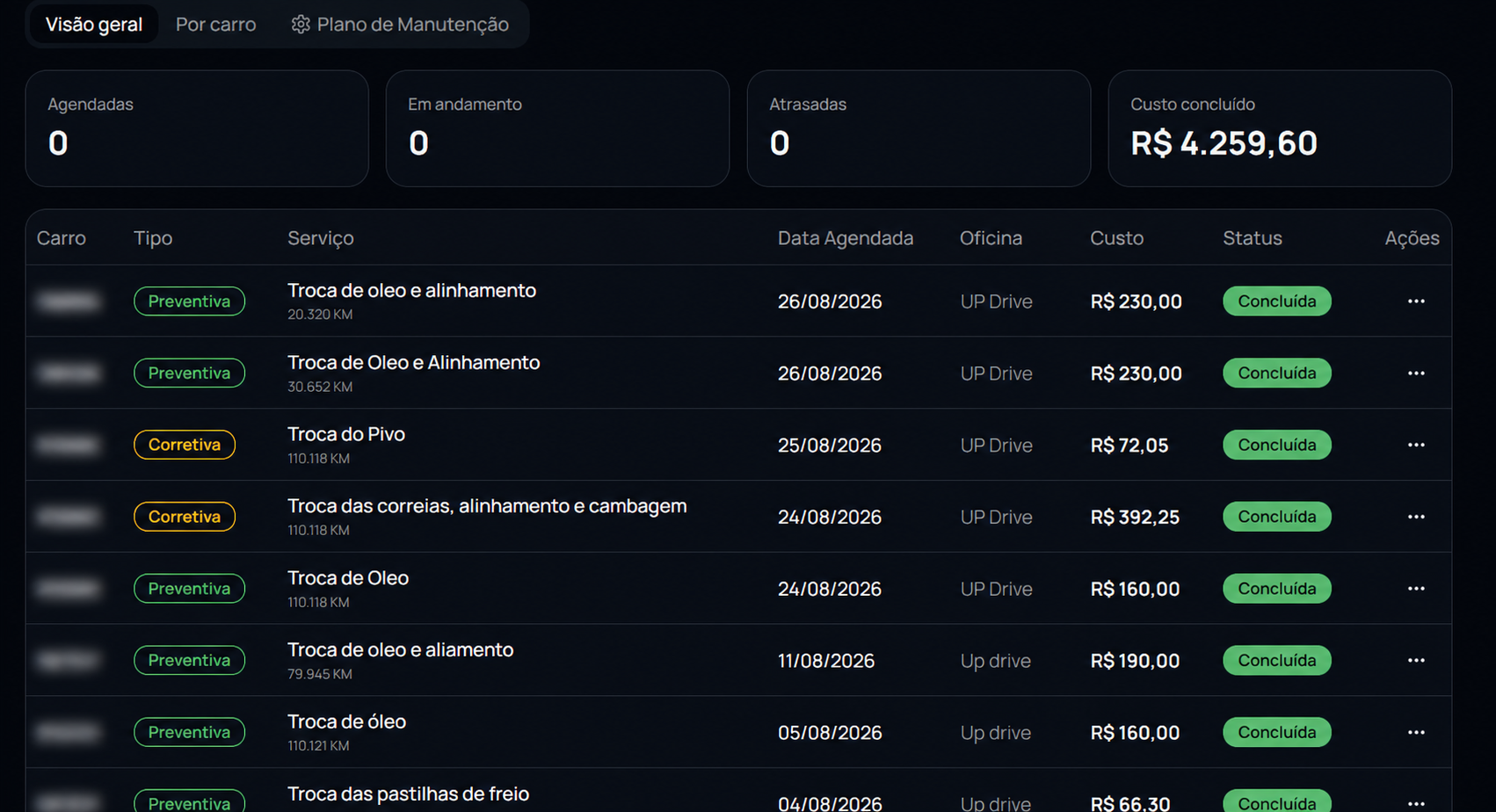Click the Oficina column header
The width and height of the screenshot is (1496, 812).
pos(991,238)
